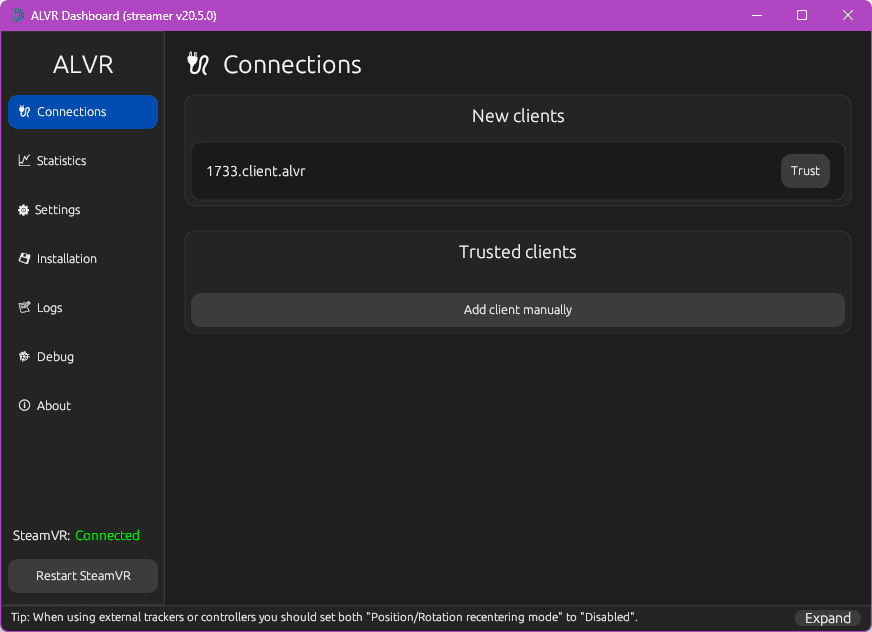Click the chart icon beside Statistics
This screenshot has width=872, height=632.
coord(24,161)
